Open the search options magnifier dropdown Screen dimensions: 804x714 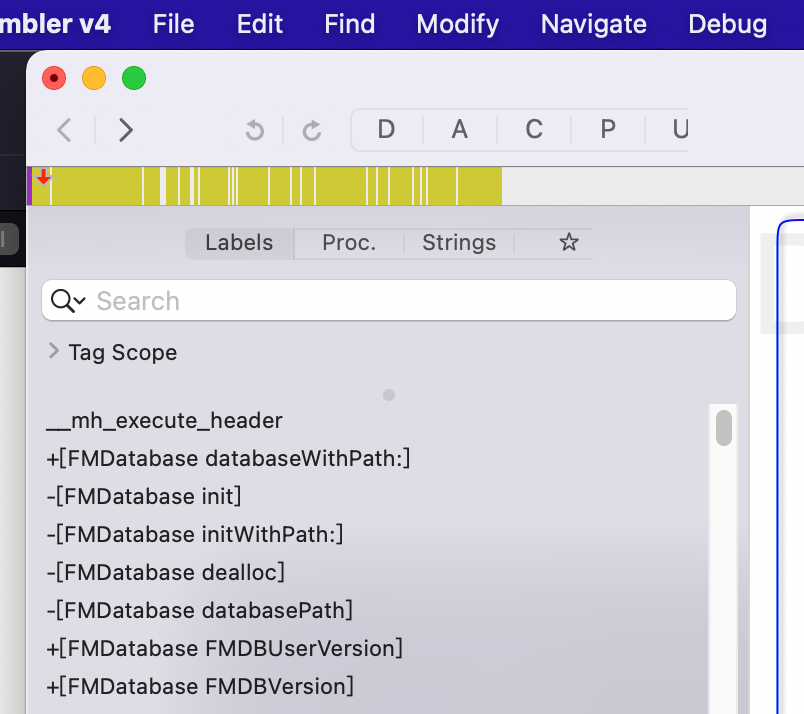pyautogui.click(x=68, y=301)
